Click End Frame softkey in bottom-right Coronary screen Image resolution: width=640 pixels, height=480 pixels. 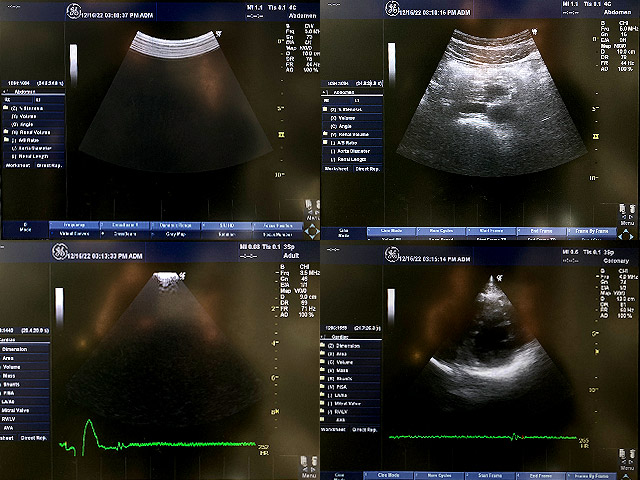(x=541, y=476)
